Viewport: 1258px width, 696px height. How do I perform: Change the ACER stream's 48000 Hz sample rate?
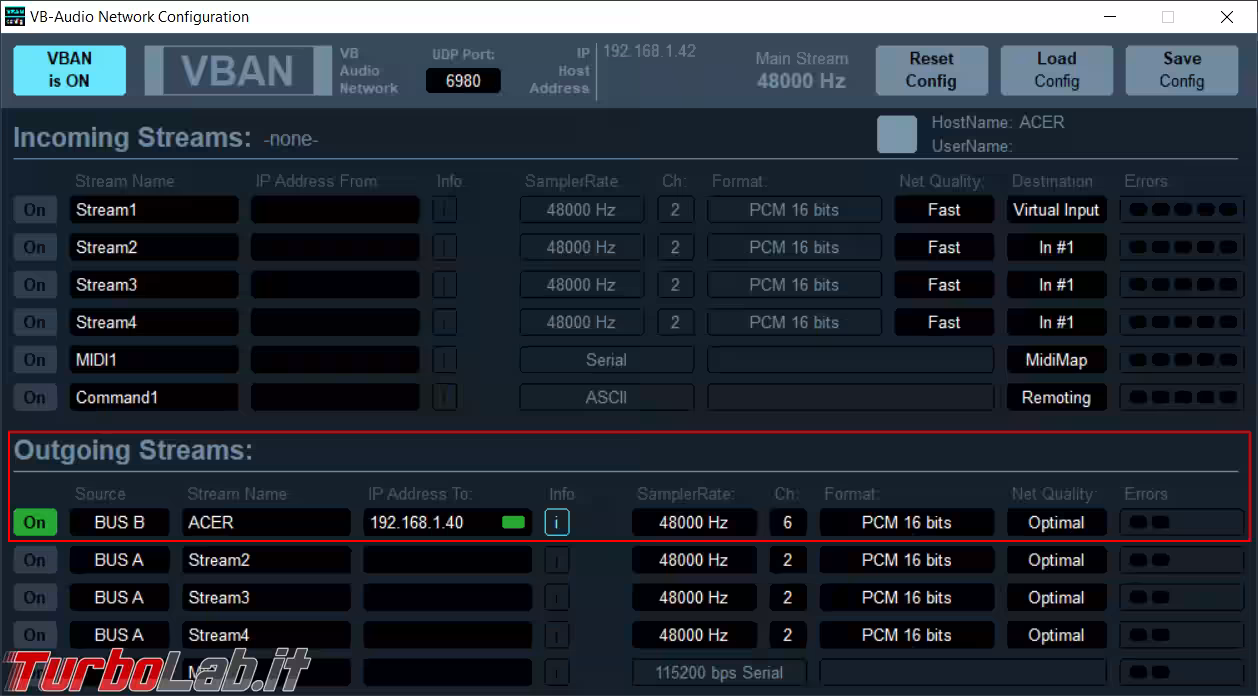[x=693, y=522]
